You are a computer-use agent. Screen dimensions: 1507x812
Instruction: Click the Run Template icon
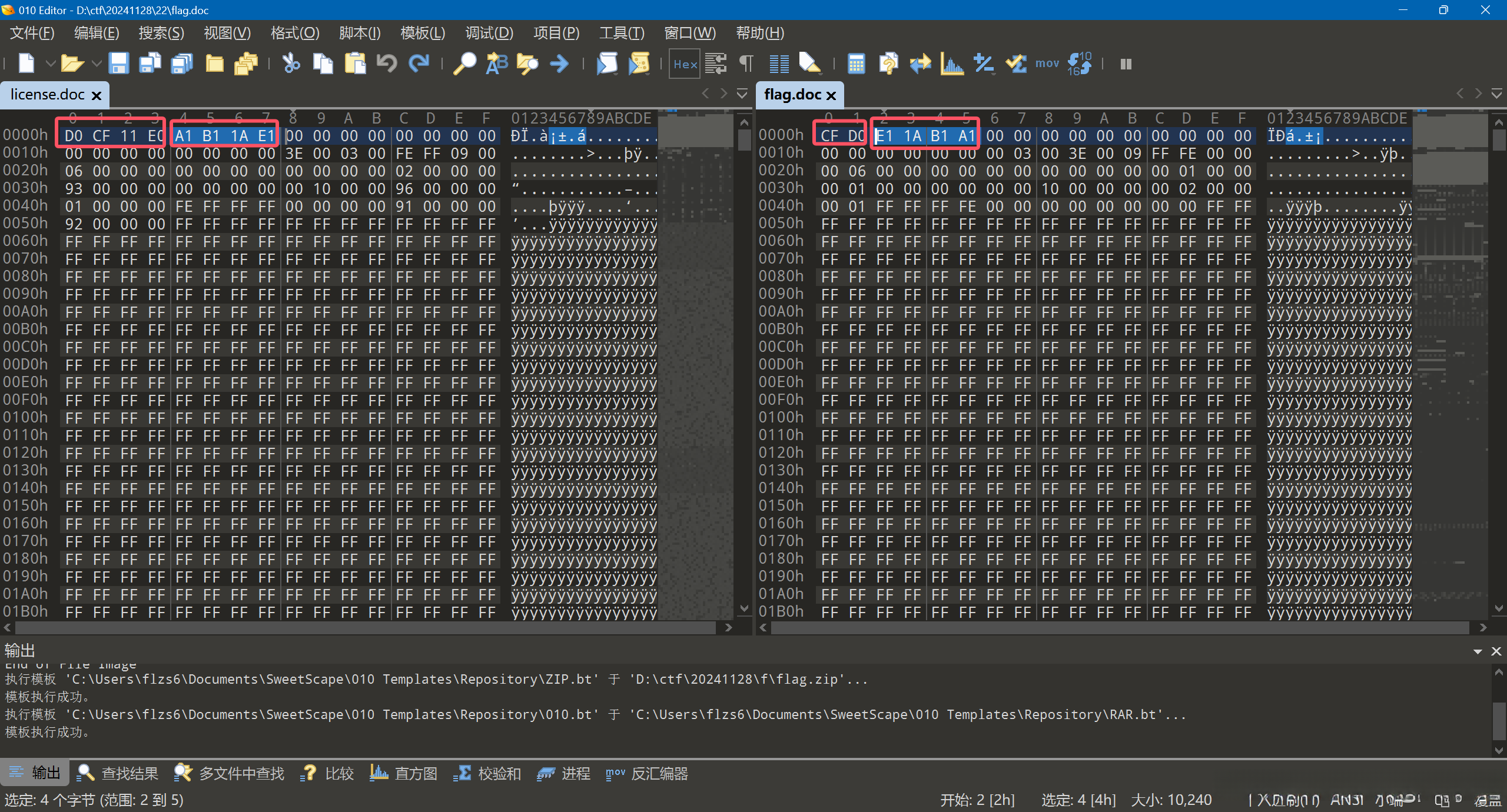click(x=639, y=64)
